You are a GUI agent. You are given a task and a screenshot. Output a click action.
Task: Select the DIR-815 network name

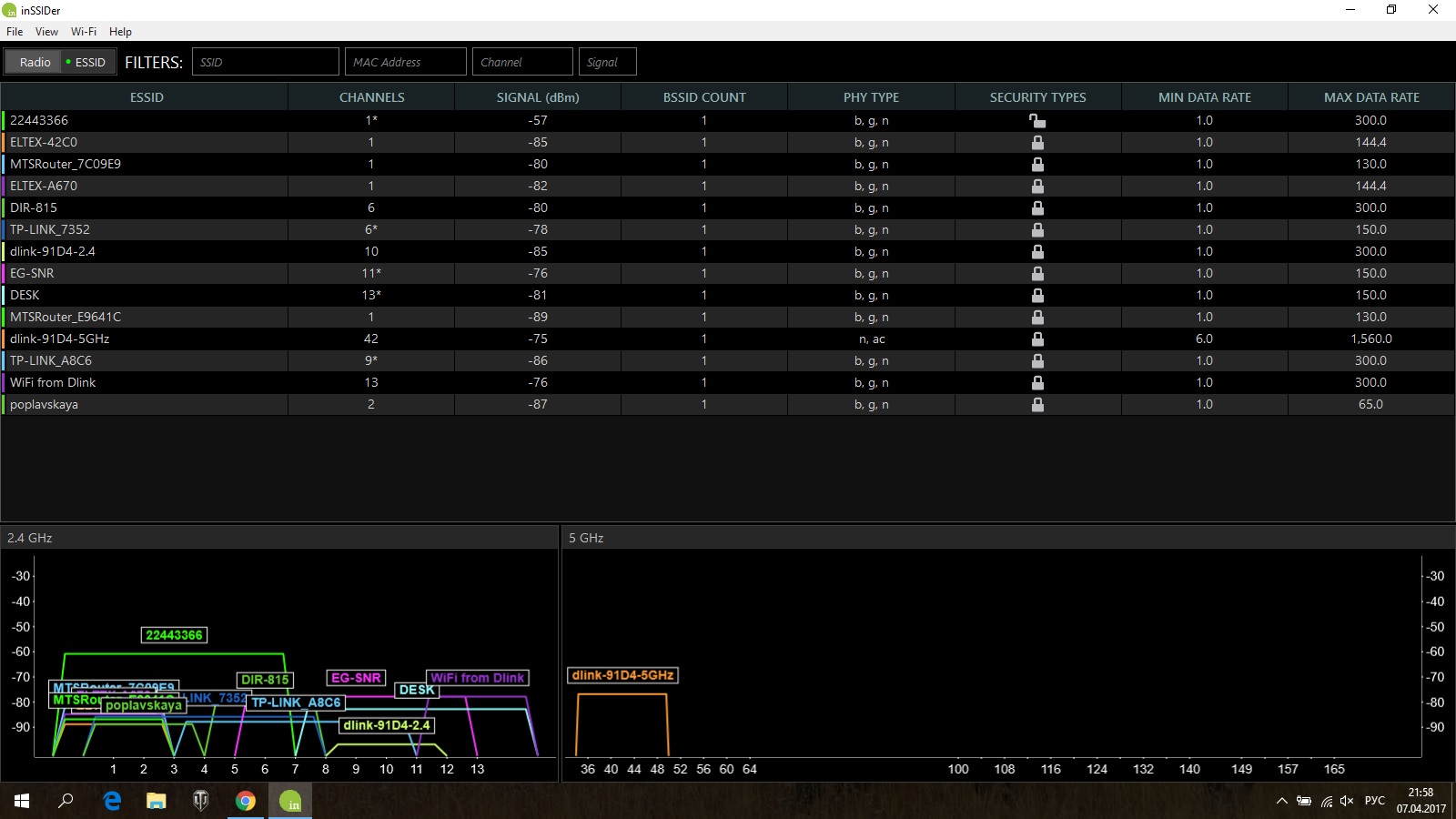[x=34, y=207]
